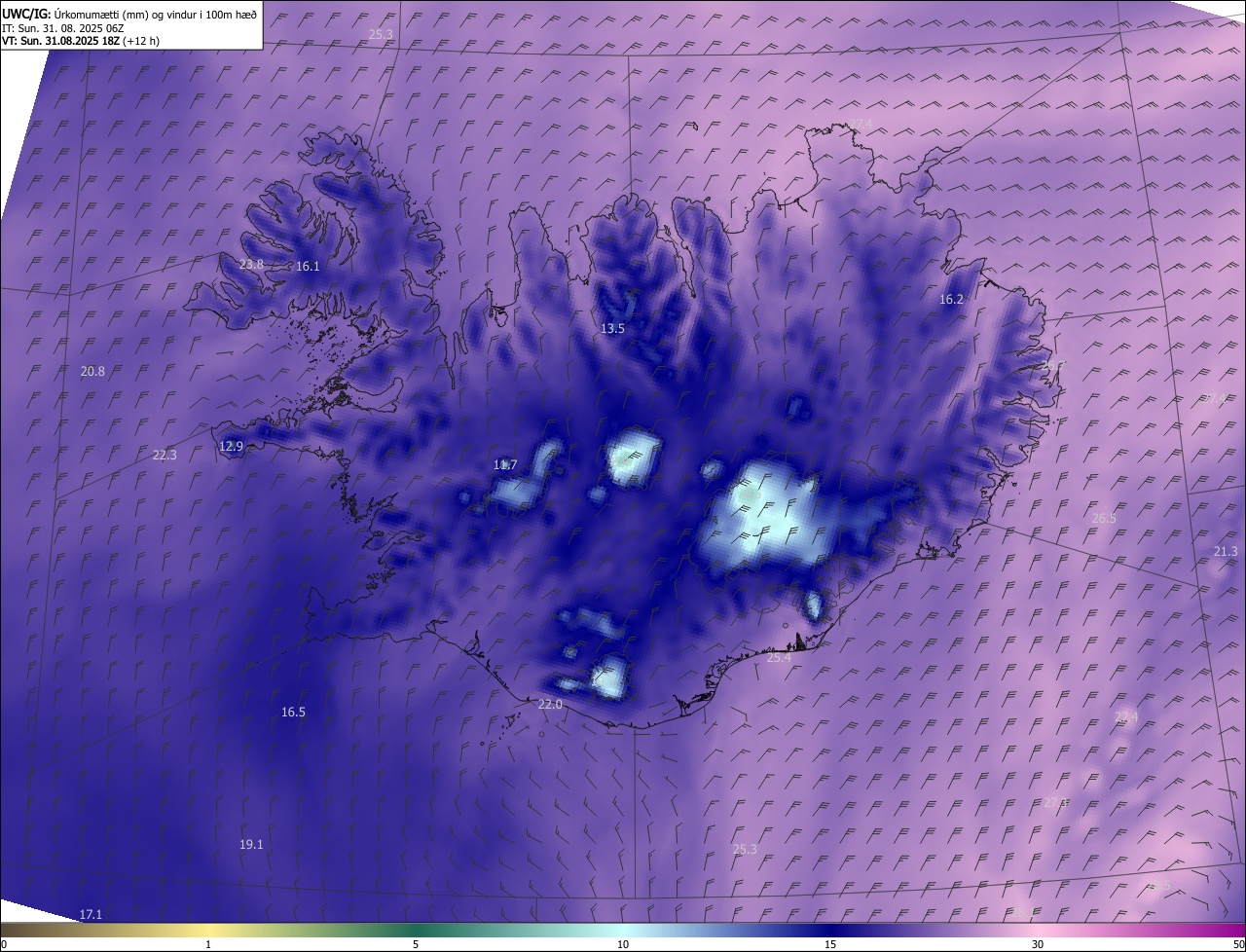Click the 'IT: Sun. 31. 08. 2025 06Z' line

pos(62,27)
